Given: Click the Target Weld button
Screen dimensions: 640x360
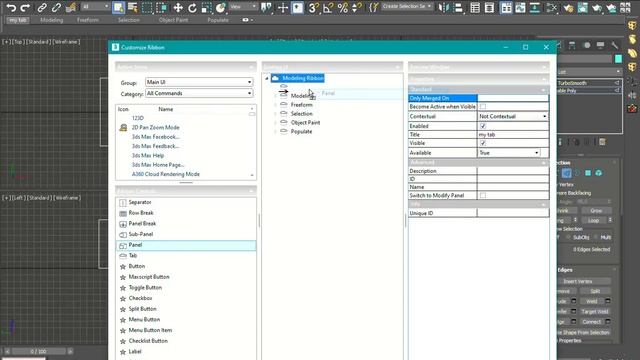Looking at the screenshot, I should pos(594,311).
